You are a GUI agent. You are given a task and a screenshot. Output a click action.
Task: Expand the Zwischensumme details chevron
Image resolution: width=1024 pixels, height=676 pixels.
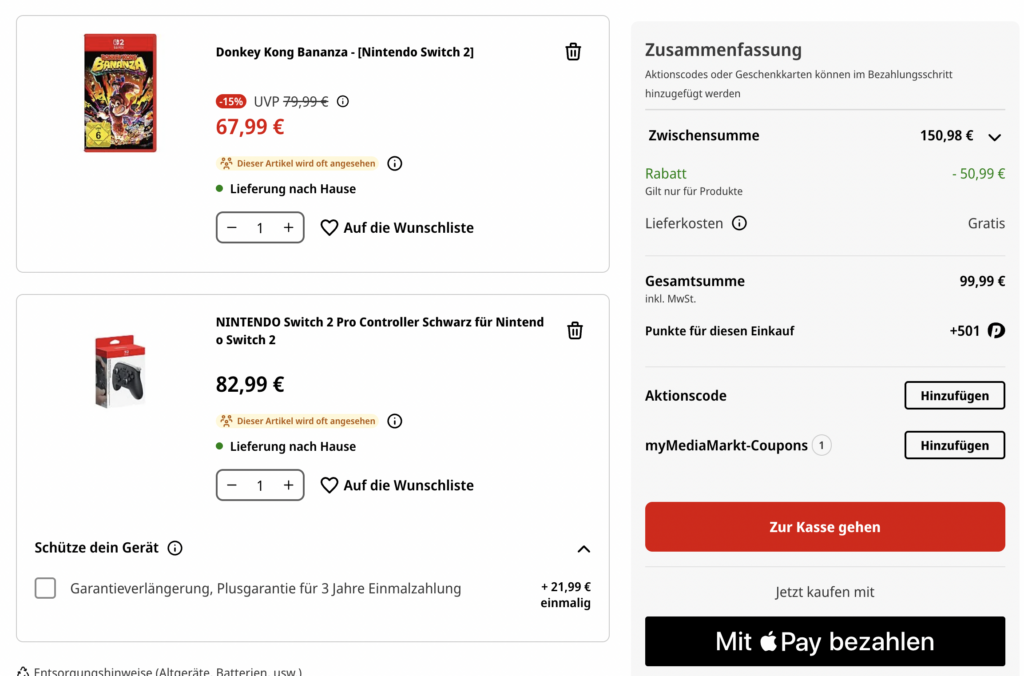tap(994, 137)
